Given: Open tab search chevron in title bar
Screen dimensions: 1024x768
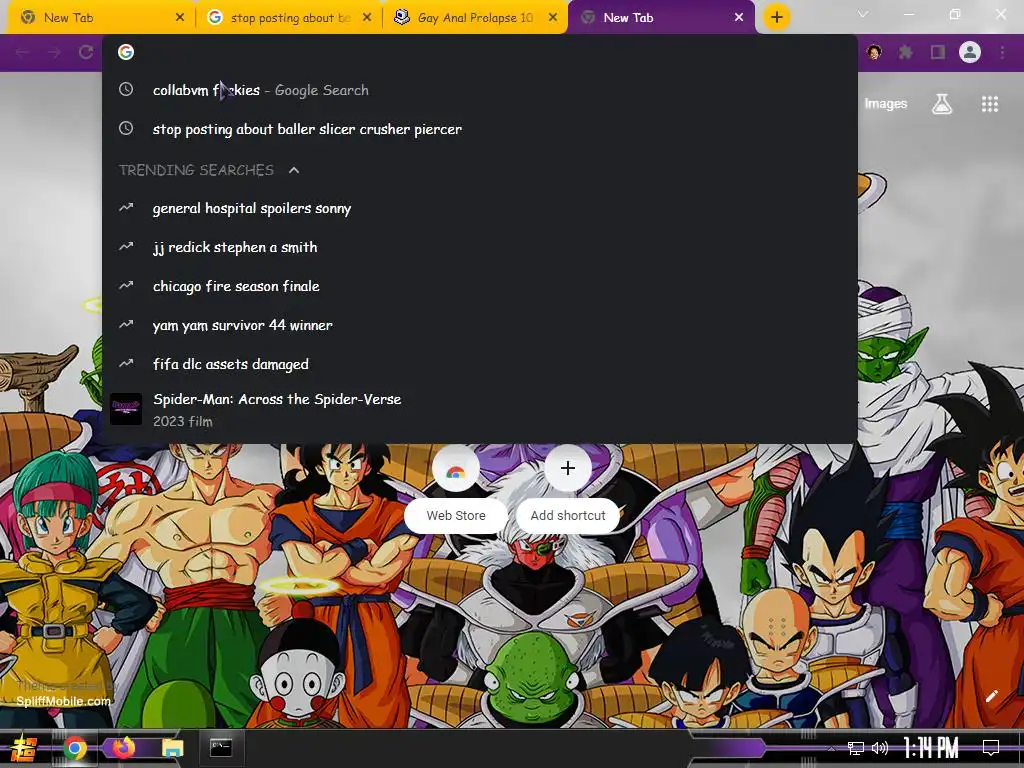Looking at the screenshot, I should point(863,14).
